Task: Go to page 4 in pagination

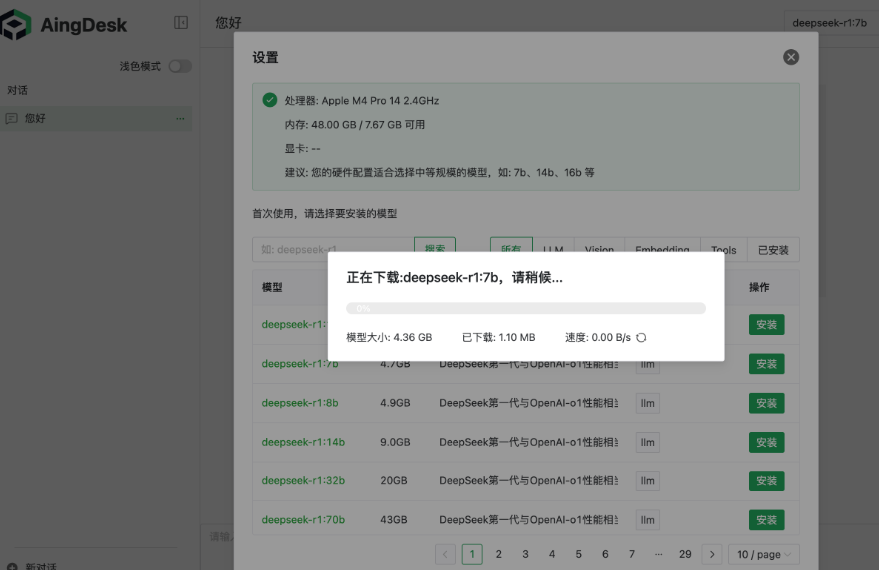Action: (552, 554)
